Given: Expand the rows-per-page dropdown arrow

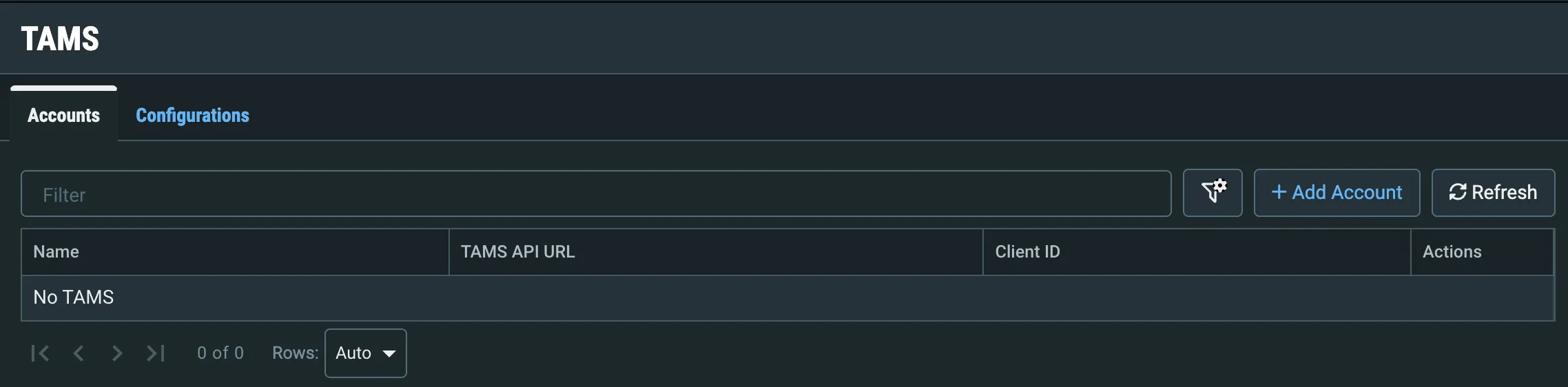Looking at the screenshot, I should [x=389, y=353].
